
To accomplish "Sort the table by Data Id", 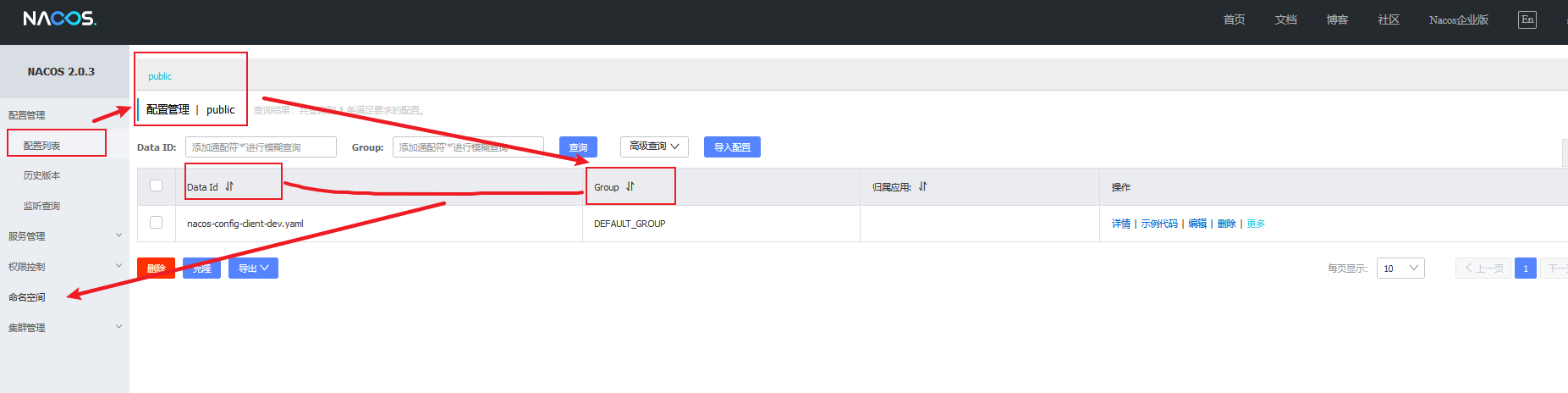I will tap(229, 186).
